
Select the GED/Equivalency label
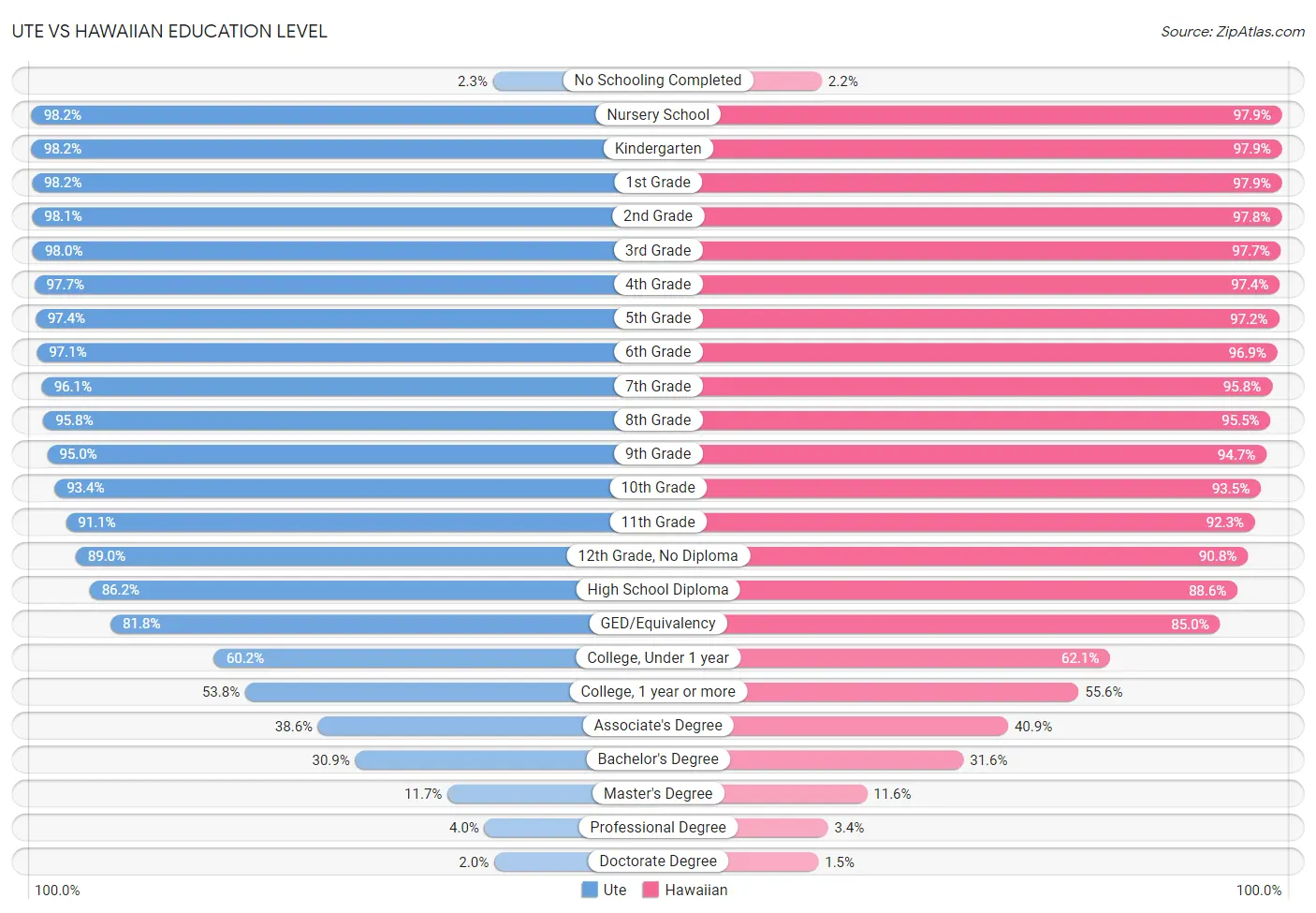click(658, 624)
